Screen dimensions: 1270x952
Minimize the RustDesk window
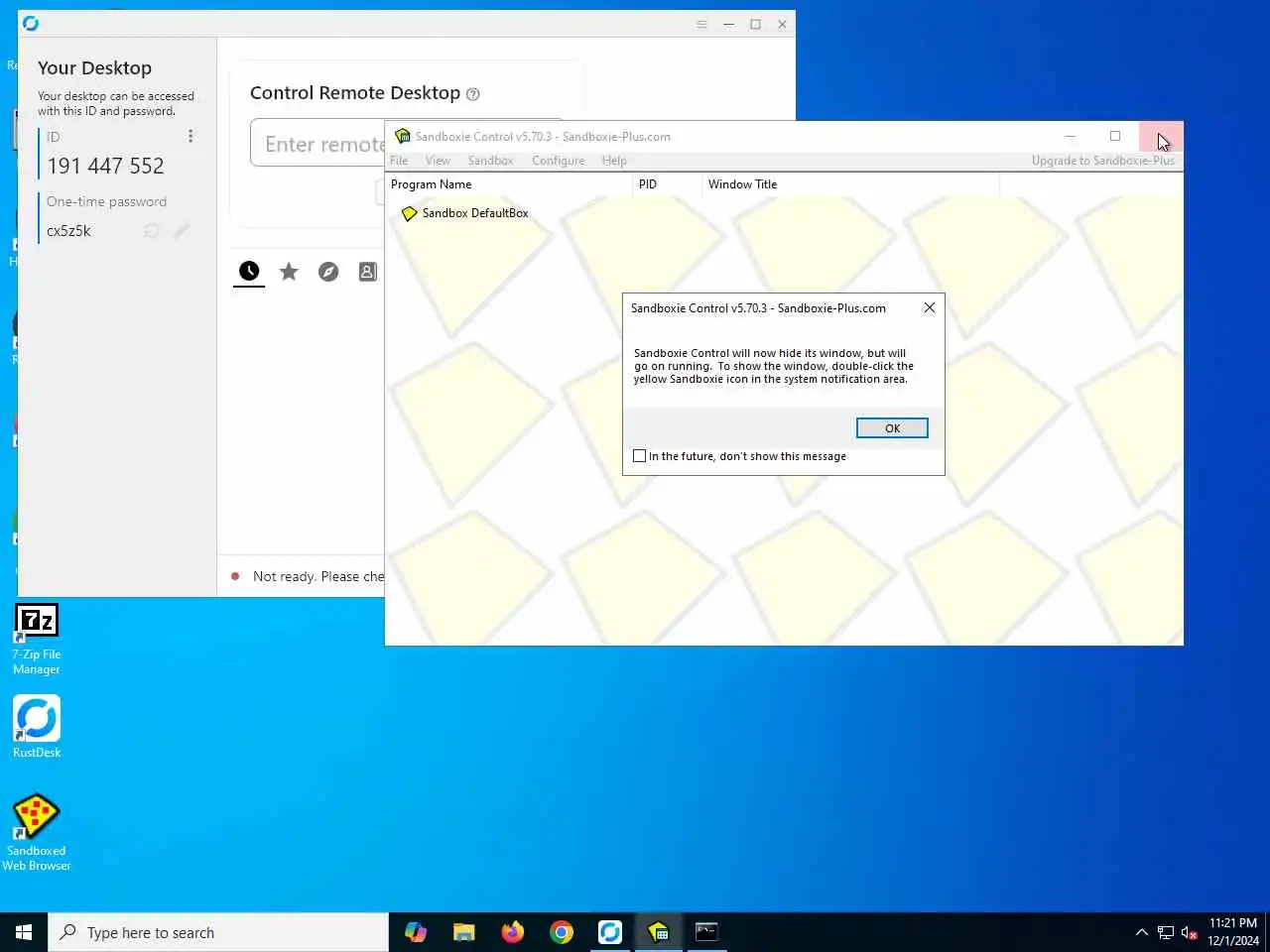pos(728,24)
